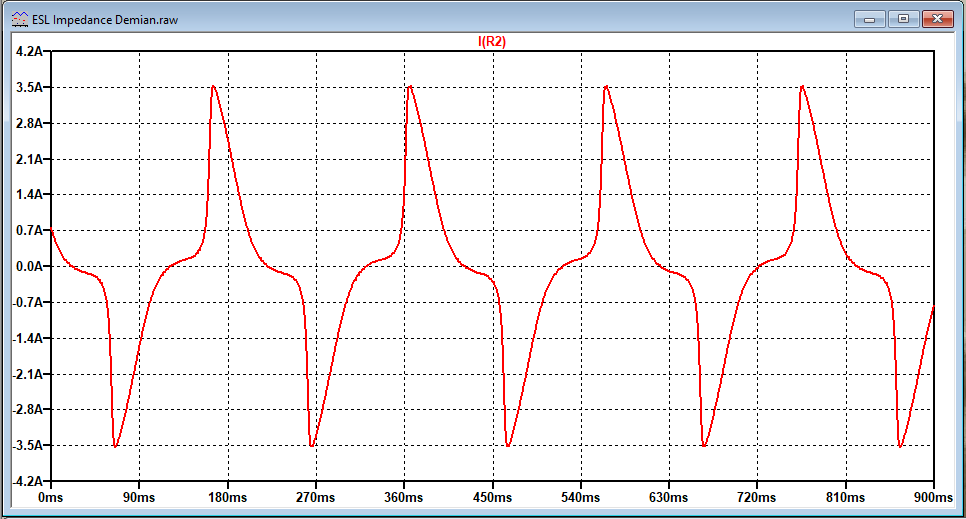The width and height of the screenshot is (966, 519).
Task: Click the -2.1A vertical axis label
Action: (28, 374)
